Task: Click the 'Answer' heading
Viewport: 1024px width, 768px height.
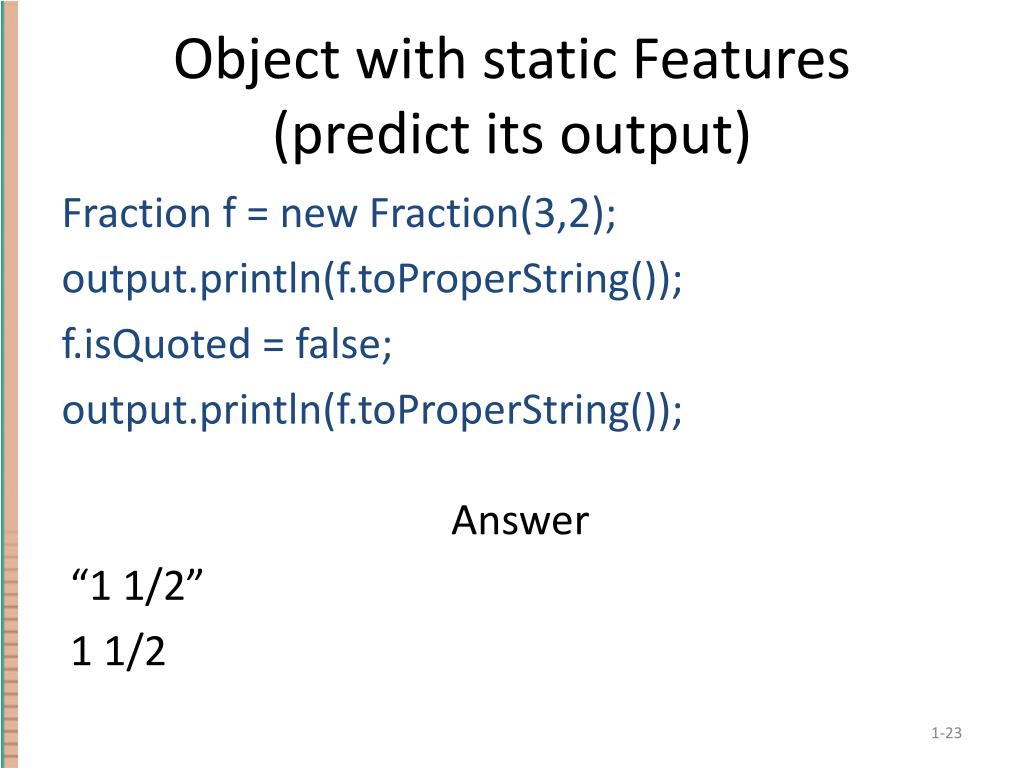Action: pos(520,520)
